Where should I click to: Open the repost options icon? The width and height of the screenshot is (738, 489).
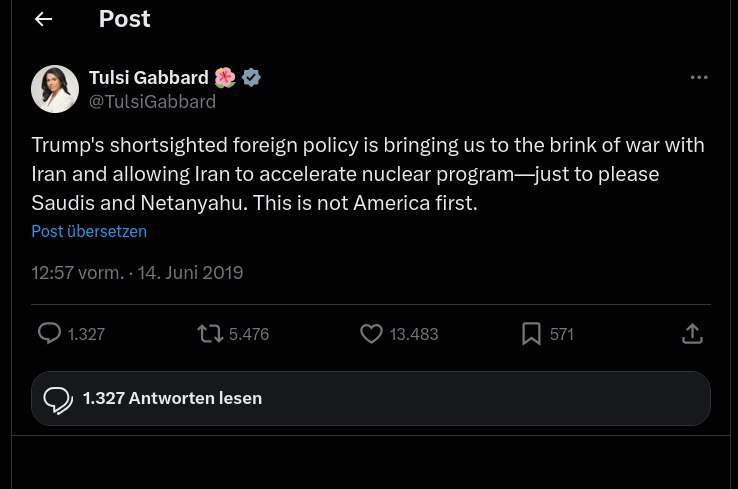[x=210, y=334]
